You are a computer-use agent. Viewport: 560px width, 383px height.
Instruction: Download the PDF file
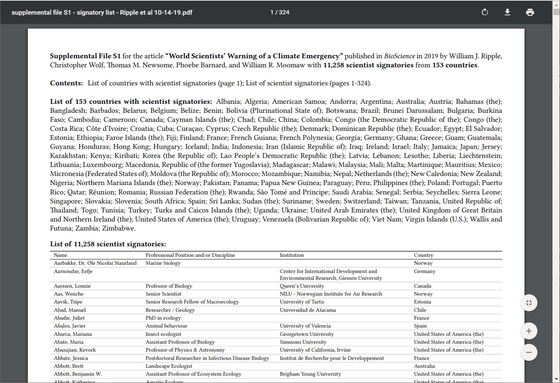[507, 12]
